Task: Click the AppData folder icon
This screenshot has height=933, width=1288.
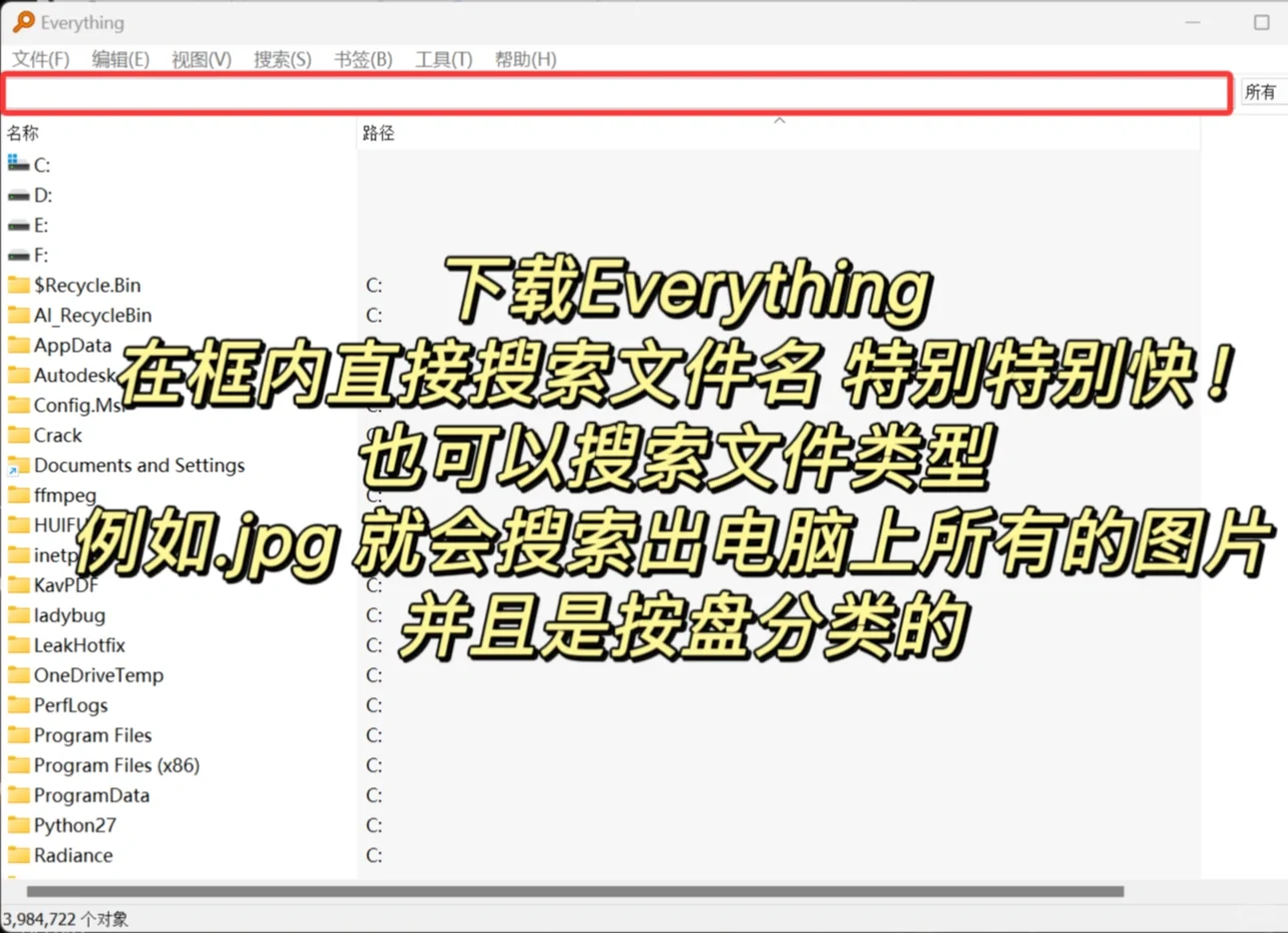Action: [x=18, y=345]
